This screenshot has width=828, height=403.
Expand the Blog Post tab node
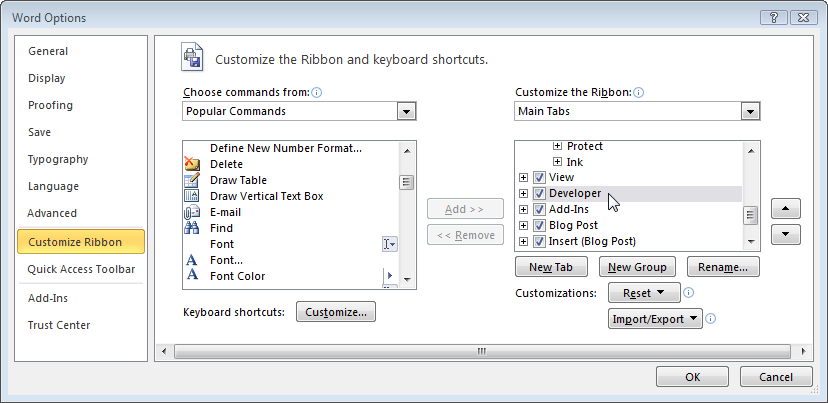point(523,225)
